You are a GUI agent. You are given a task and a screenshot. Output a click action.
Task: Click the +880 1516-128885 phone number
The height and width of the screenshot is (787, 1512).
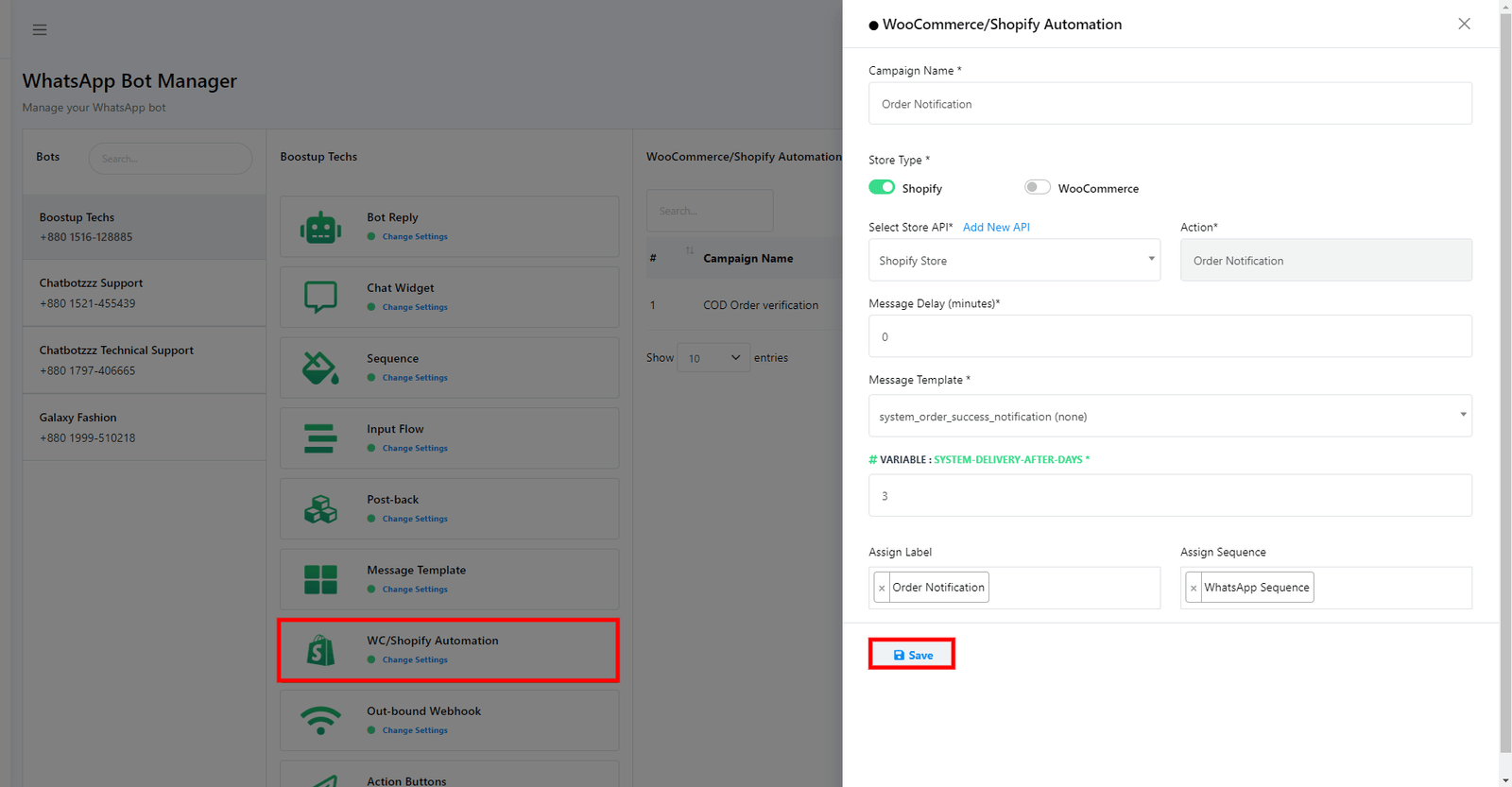point(86,237)
